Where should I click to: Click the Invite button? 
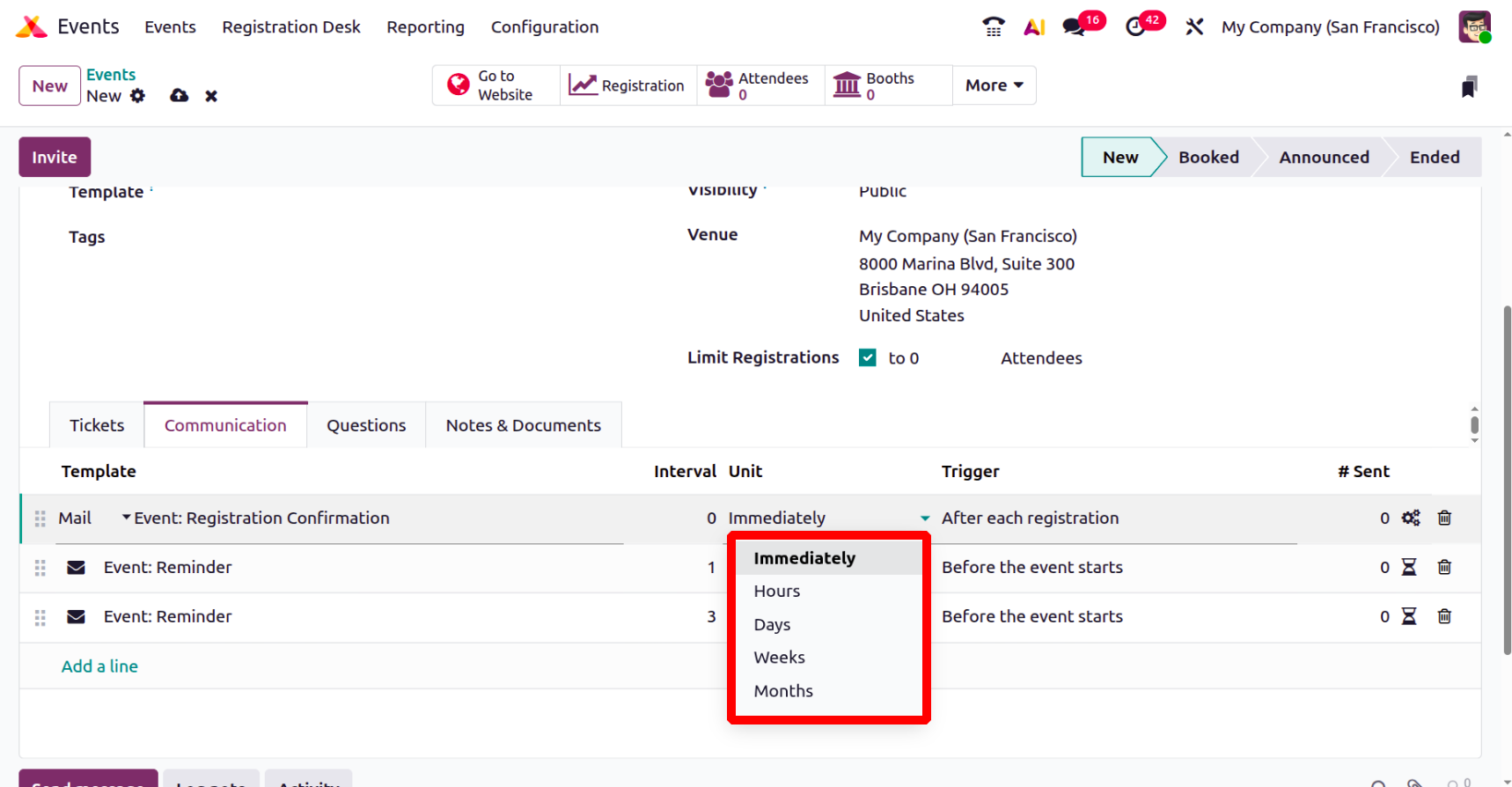pos(55,158)
